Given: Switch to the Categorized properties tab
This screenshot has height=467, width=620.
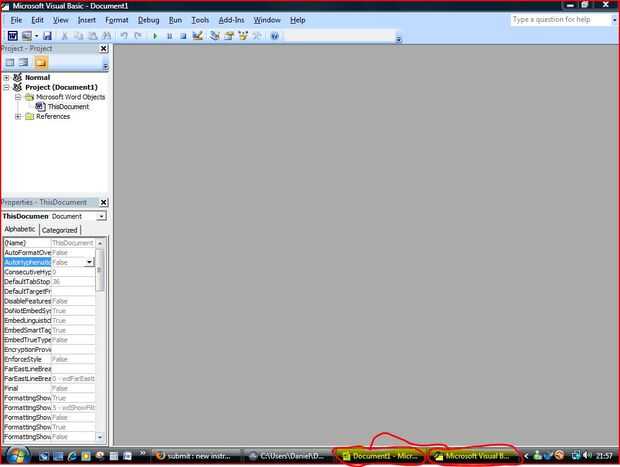Looking at the screenshot, I should point(60,230).
